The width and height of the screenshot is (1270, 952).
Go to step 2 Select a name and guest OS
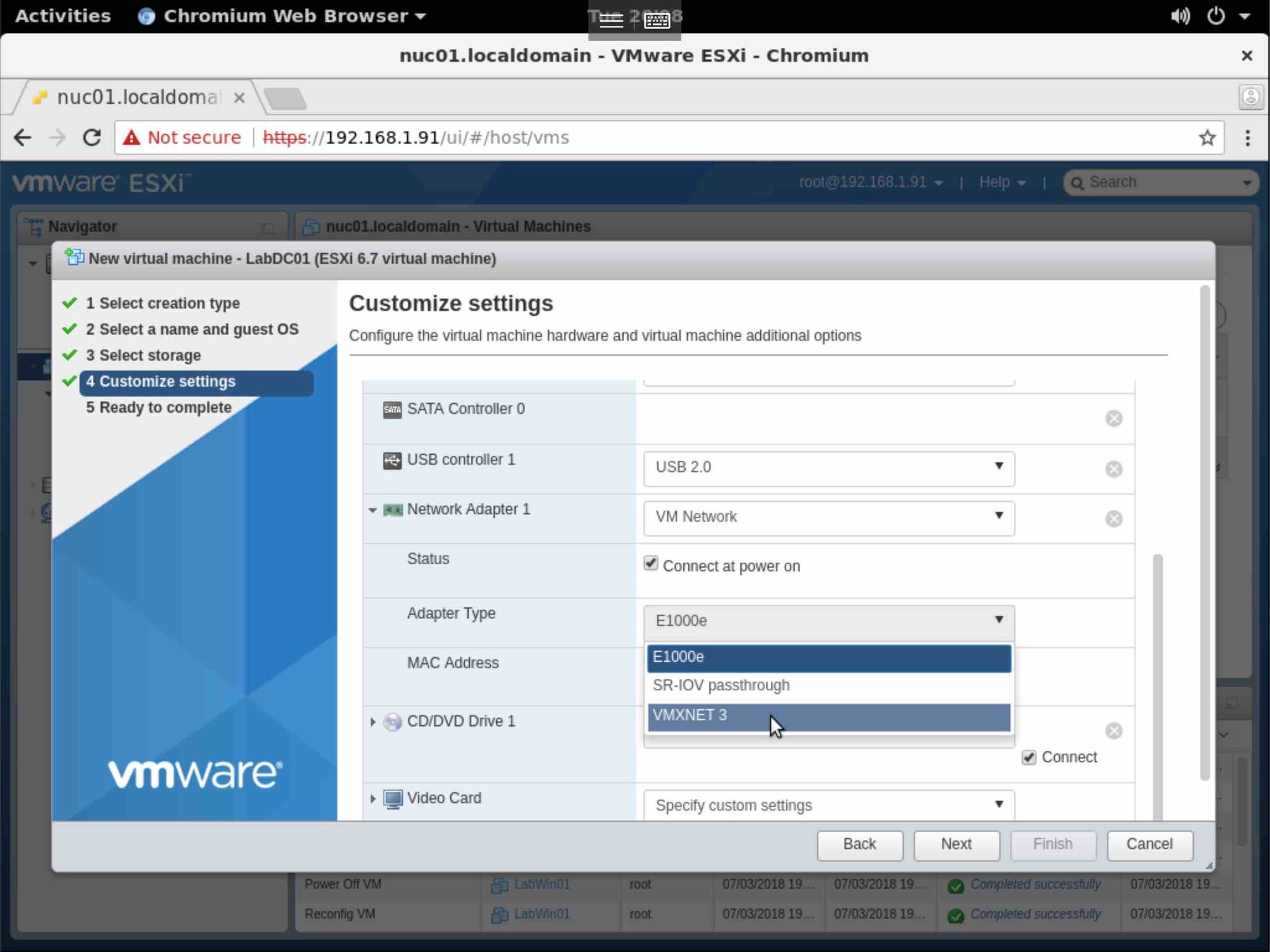pos(192,330)
